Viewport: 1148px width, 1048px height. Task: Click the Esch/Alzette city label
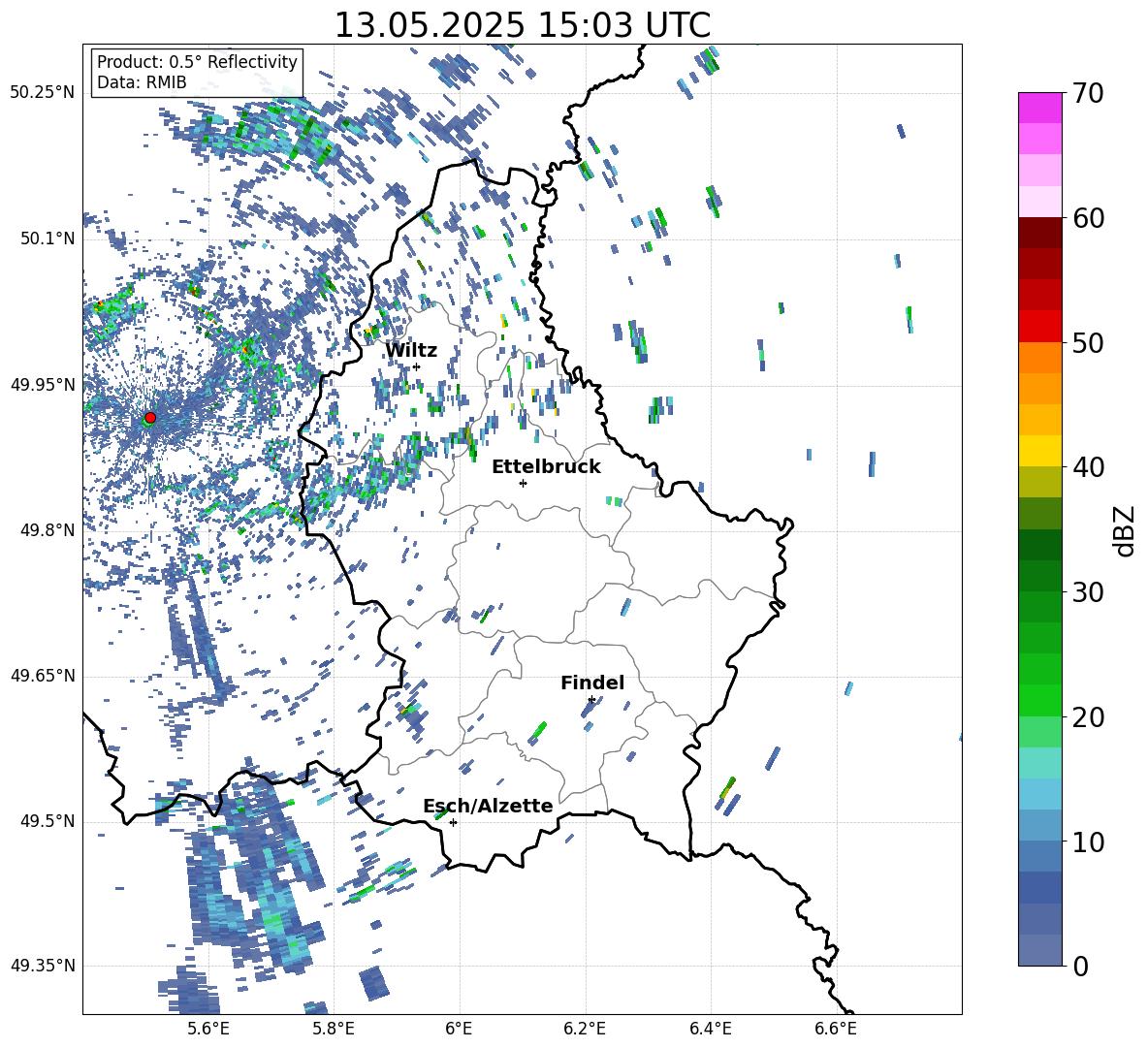click(488, 806)
